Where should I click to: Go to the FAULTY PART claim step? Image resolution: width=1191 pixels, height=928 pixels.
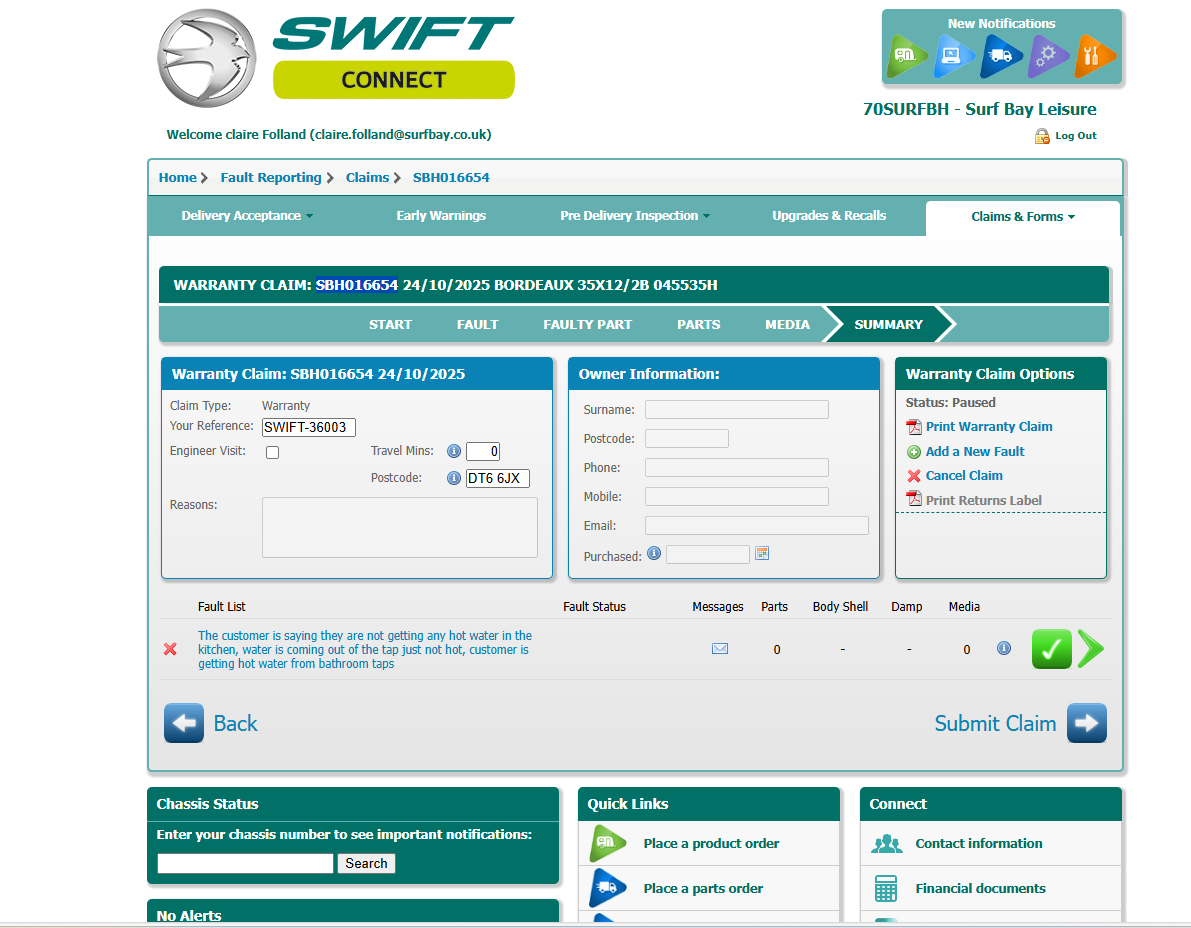587,324
